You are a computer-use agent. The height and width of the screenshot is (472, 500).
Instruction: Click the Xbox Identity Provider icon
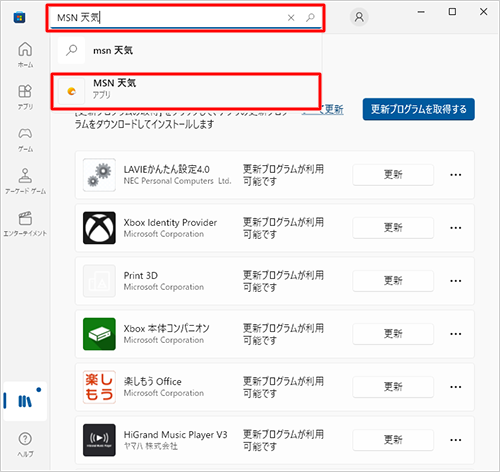click(99, 228)
